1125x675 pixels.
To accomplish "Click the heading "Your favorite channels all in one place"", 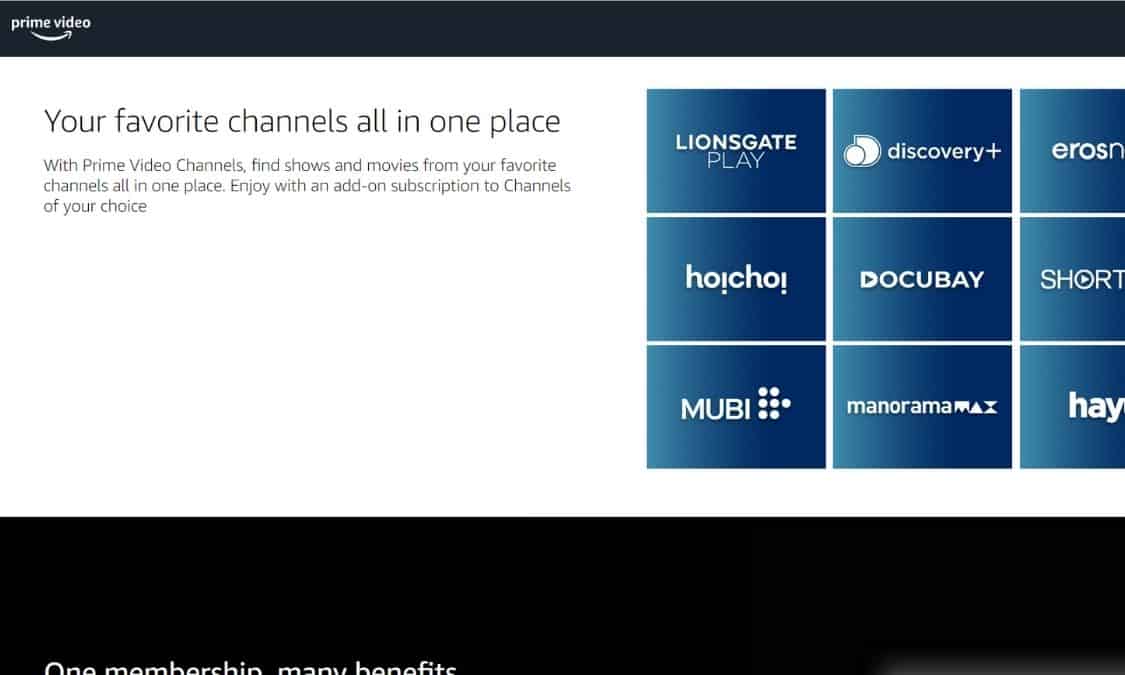I will click(302, 121).
